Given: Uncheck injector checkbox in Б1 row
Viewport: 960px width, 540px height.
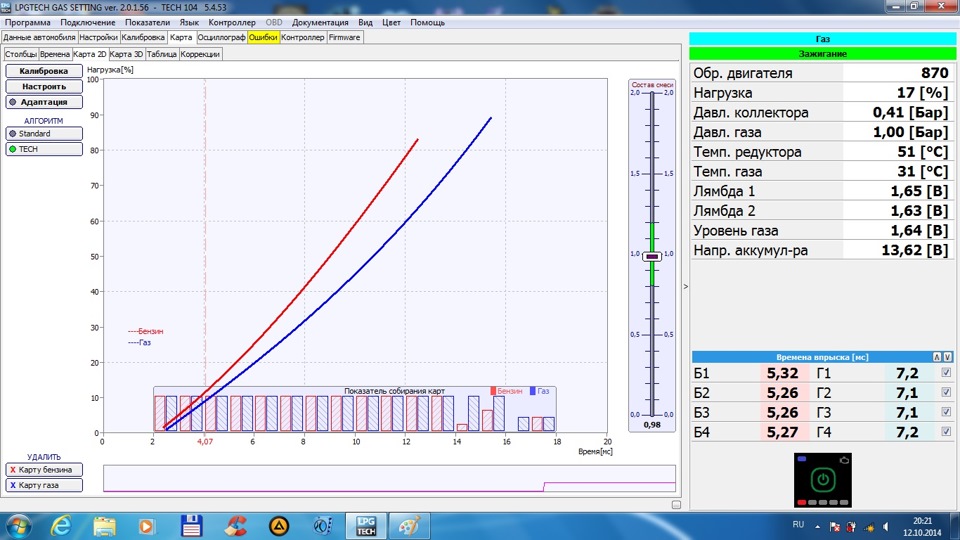Looking at the screenshot, I should pyautogui.click(x=946, y=372).
